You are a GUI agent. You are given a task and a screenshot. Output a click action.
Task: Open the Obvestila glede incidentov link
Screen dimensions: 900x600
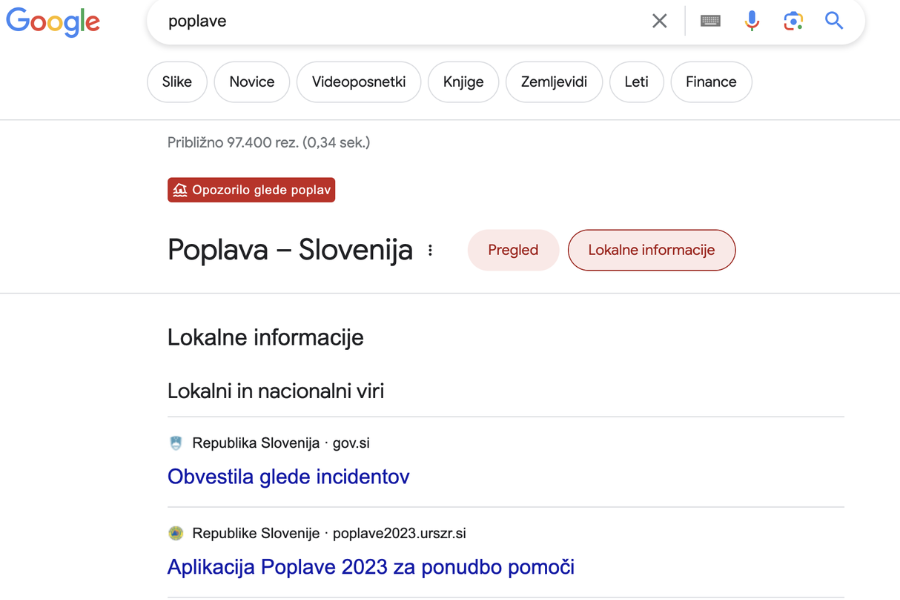tap(288, 477)
